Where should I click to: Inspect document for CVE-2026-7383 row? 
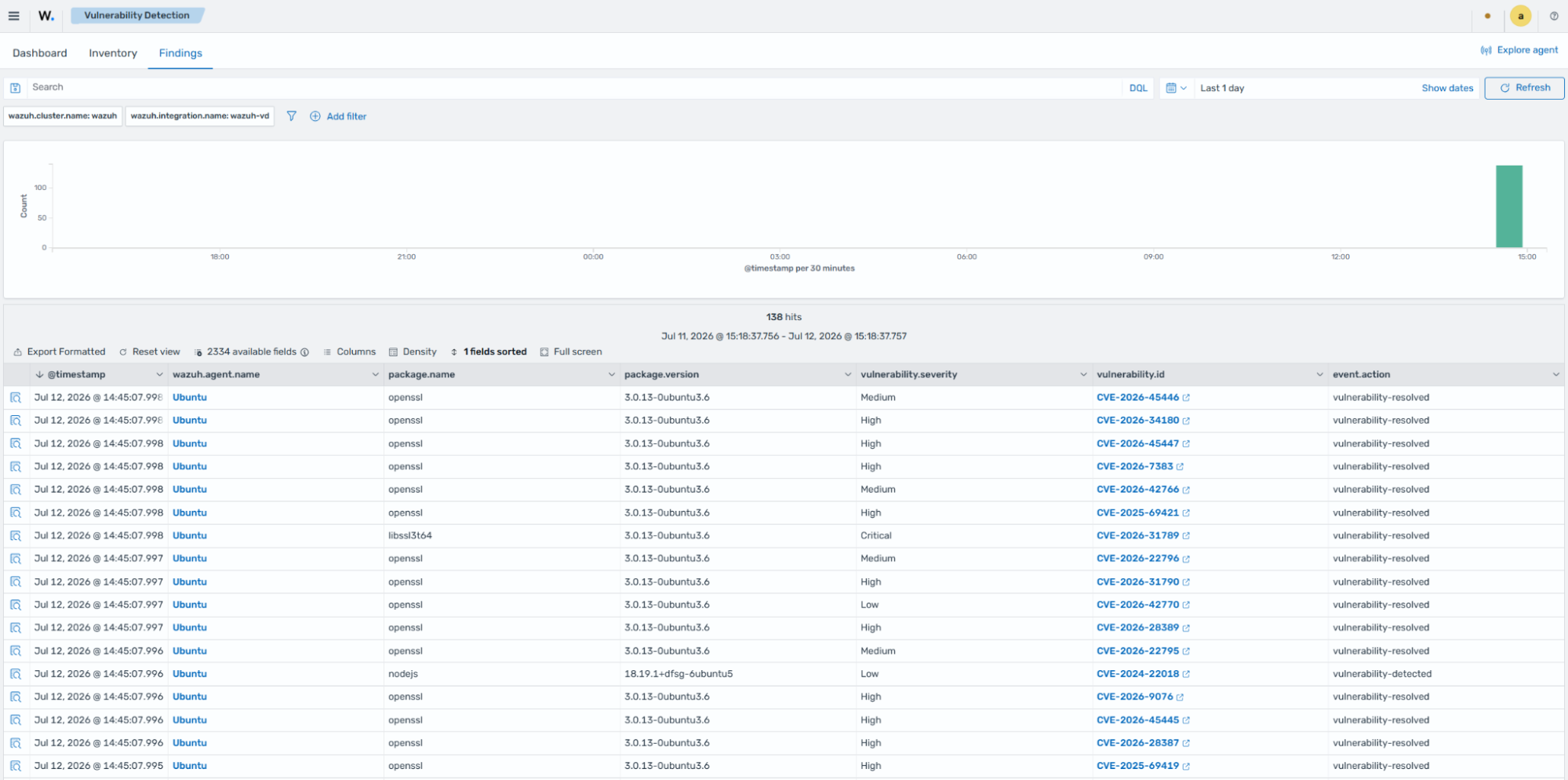coord(16,467)
